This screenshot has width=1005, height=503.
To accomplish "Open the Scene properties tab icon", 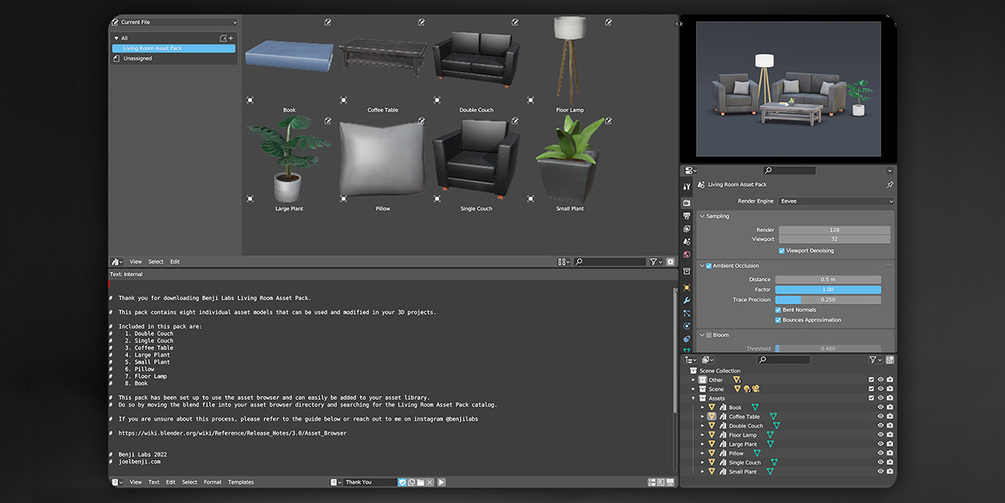I will click(686, 242).
